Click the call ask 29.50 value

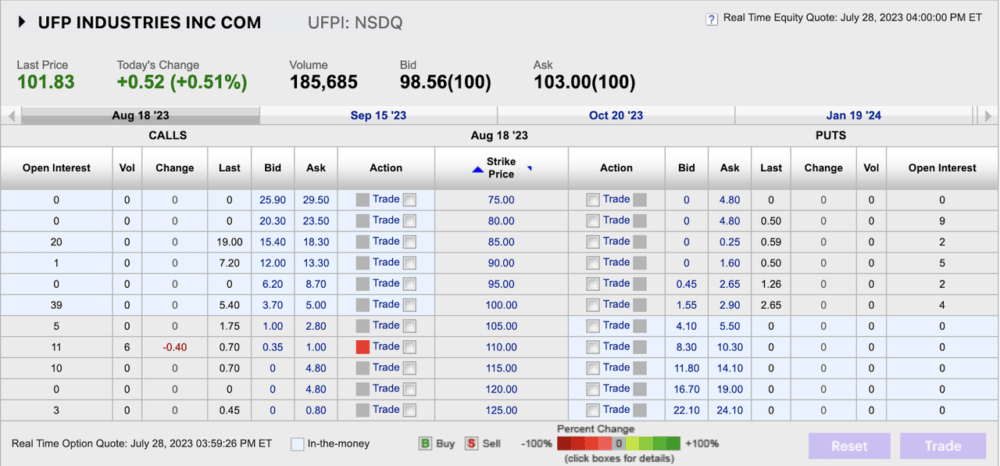point(316,200)
